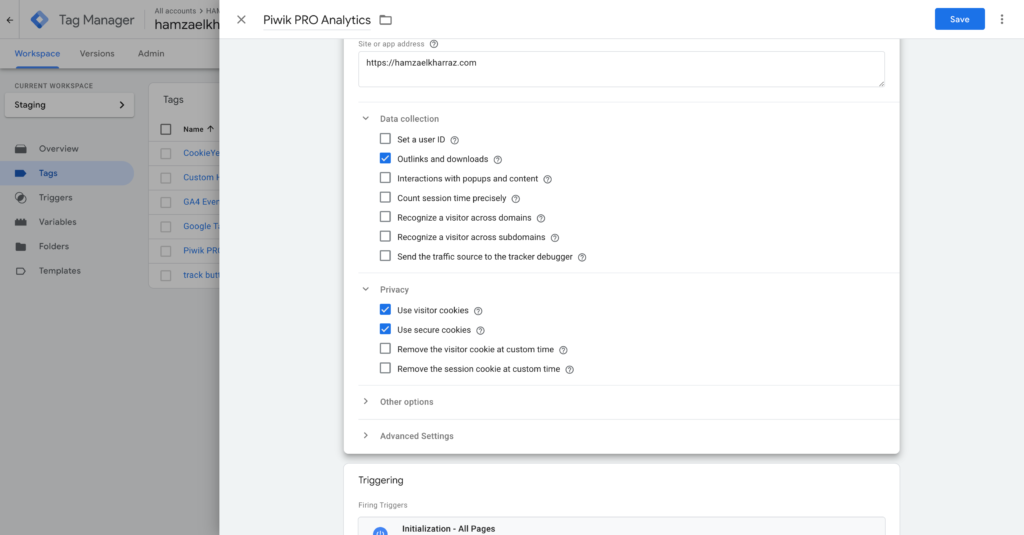1024x535 pixels.
Task: Enable Set a user ID checkbox
Action: 385,139
